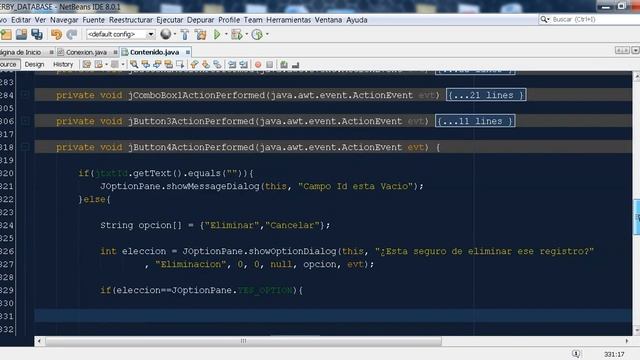
Task: Open the Profile project dropdown arrow
Action: click(267, 34)
